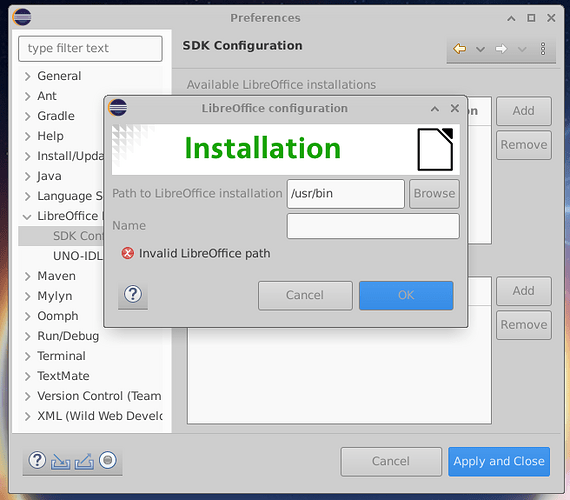
Task: Click the oomph record preferences icon
Action: click(x=108, y=460)
